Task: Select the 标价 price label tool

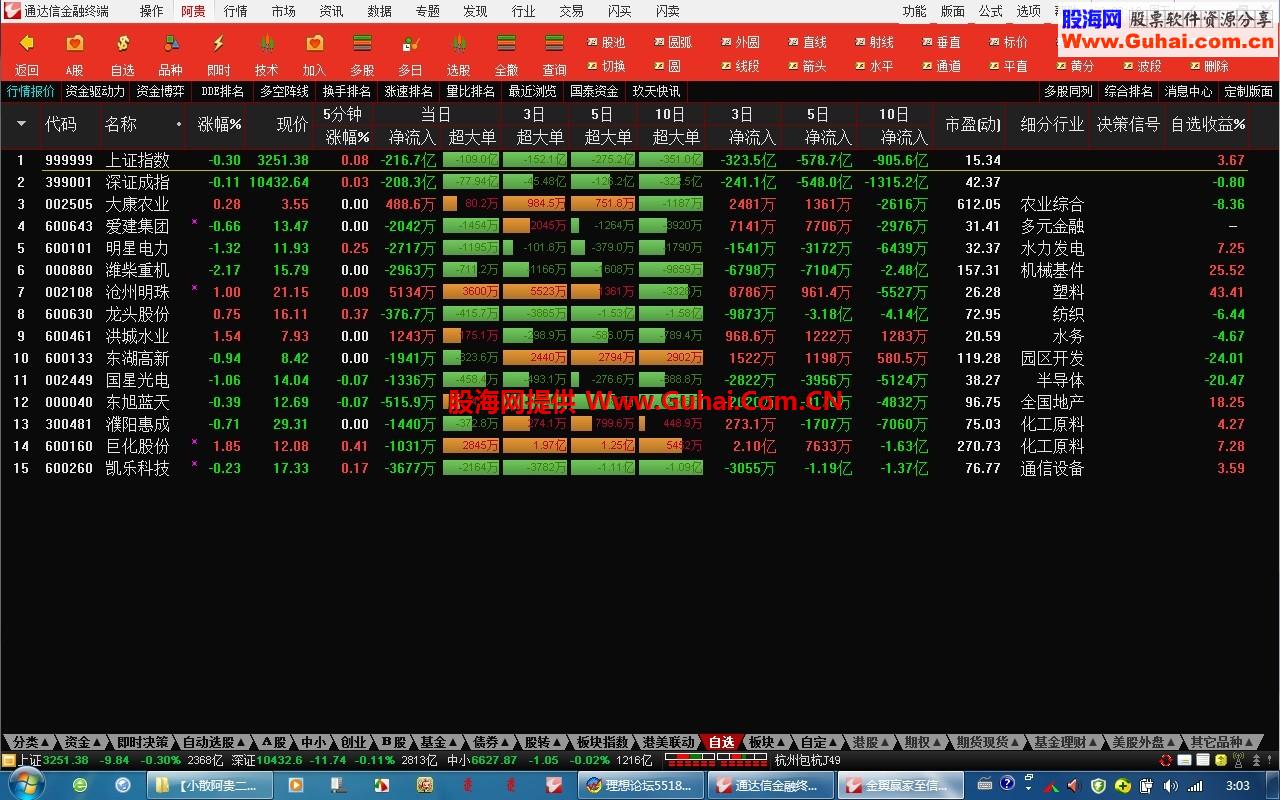Action: pos(1009,42)
